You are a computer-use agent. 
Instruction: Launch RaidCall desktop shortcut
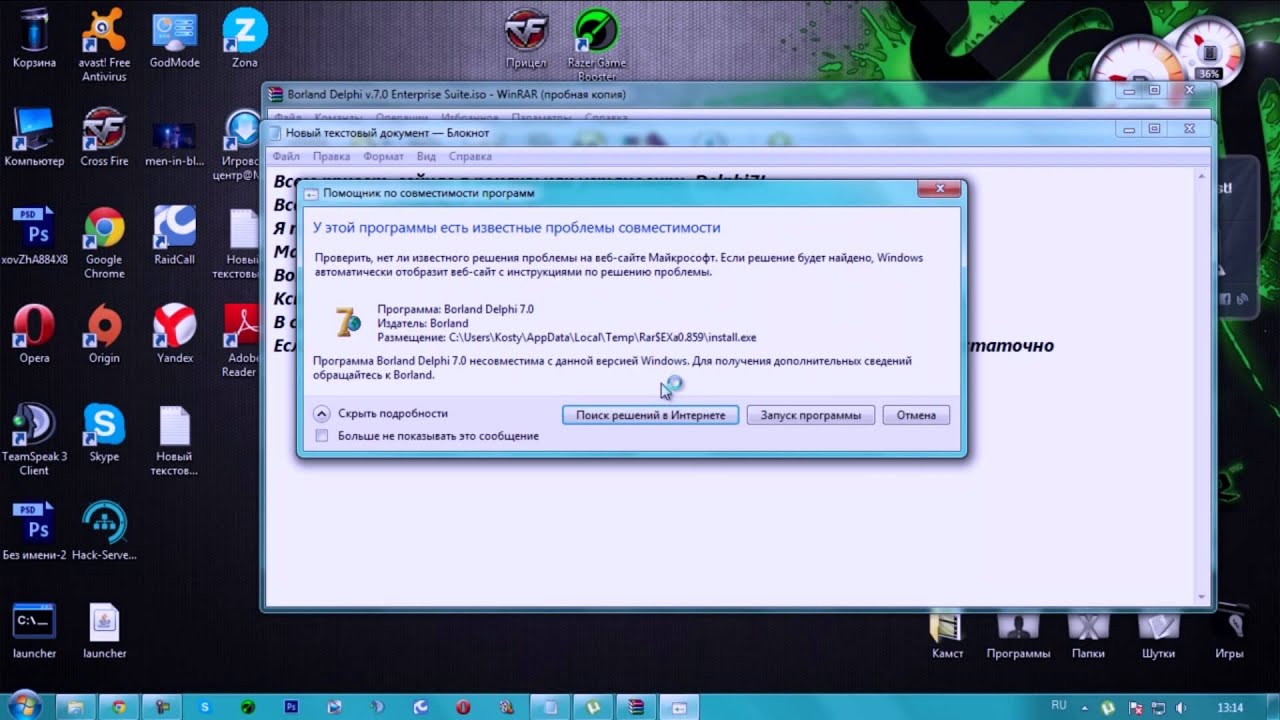(x=175, y=234)
